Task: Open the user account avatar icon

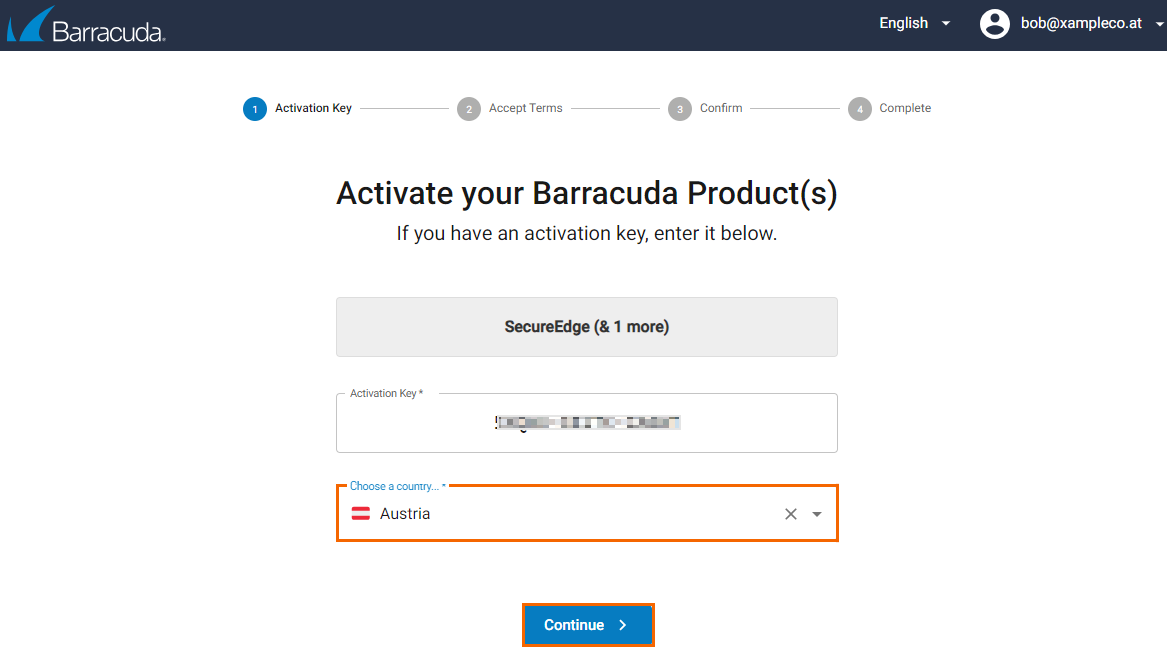Action: 994,24
